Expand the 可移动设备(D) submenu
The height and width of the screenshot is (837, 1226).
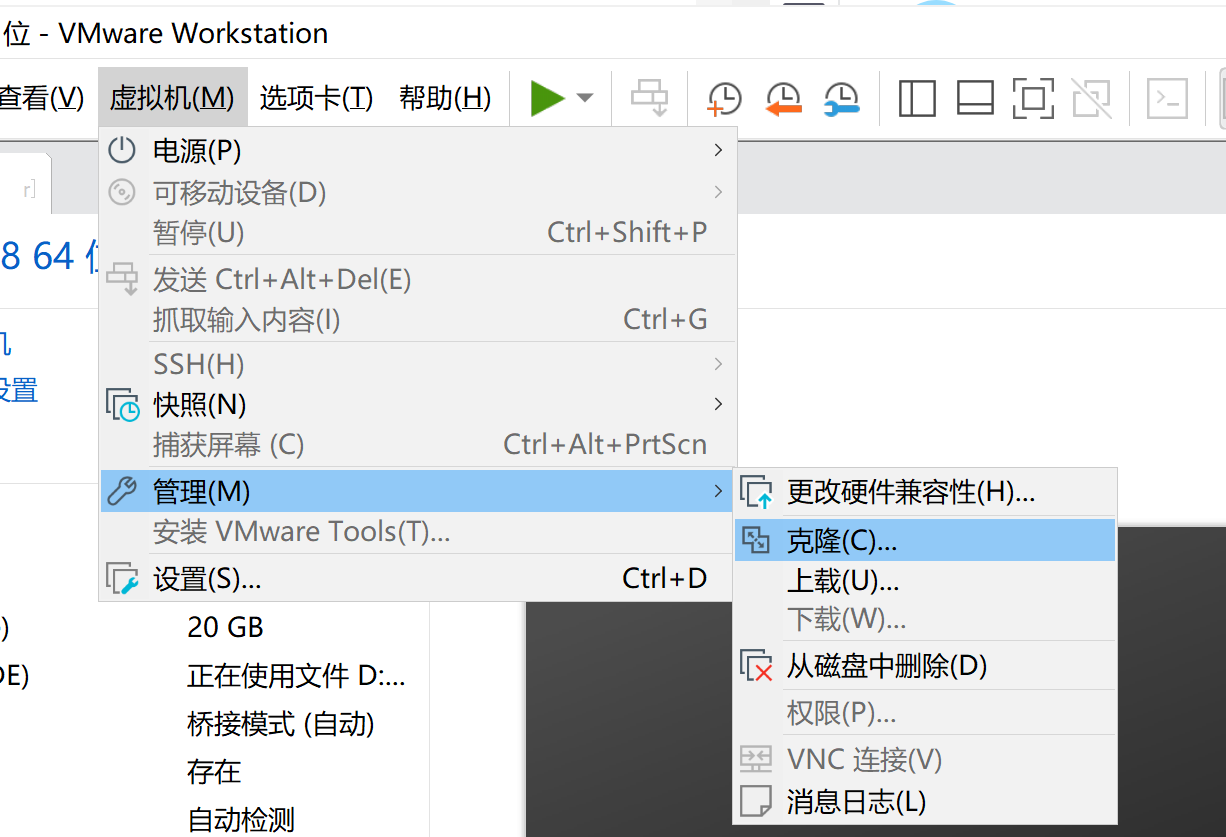(417, 192)
